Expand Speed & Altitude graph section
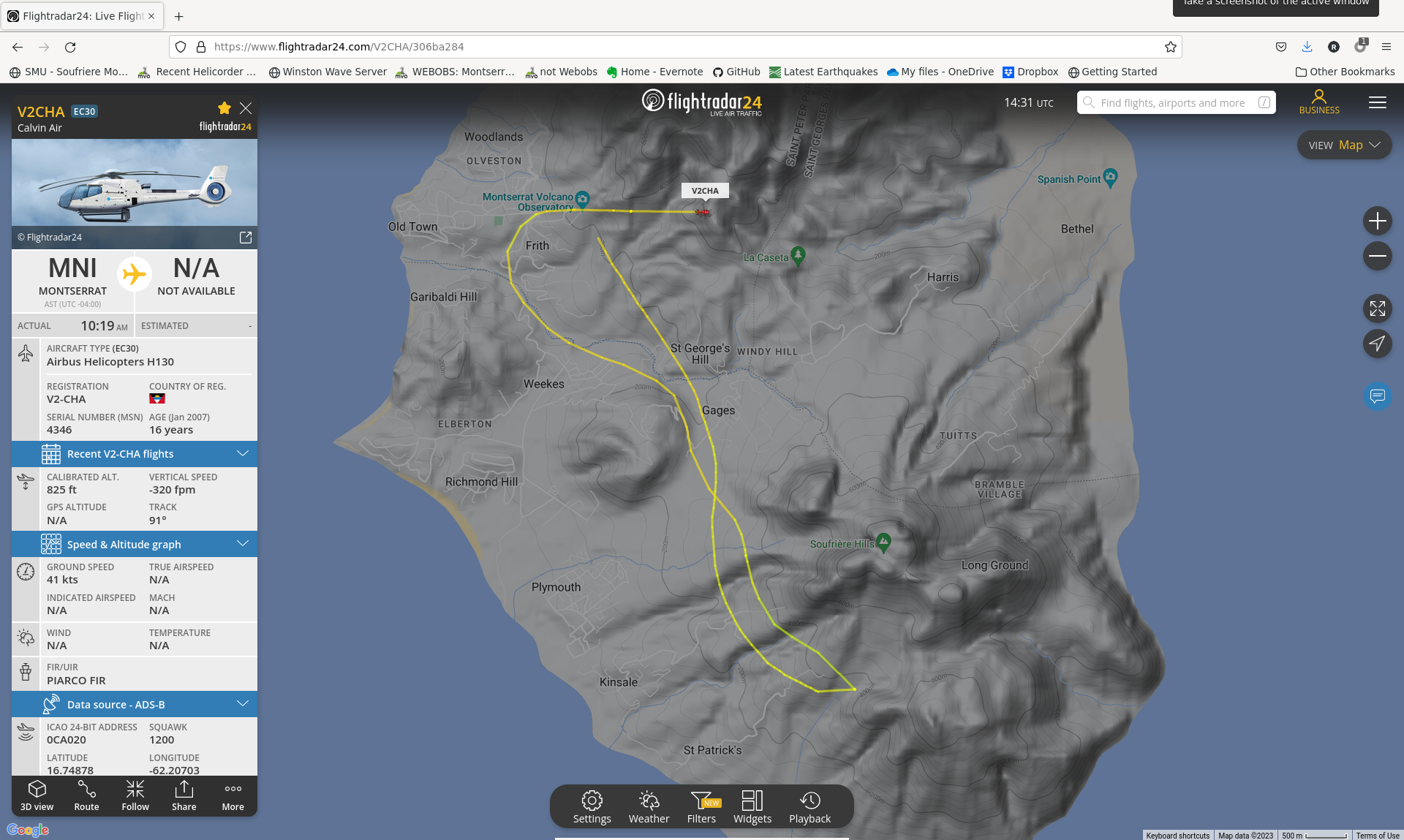Viewport: 1404px width, 840px height. (135, 544)
